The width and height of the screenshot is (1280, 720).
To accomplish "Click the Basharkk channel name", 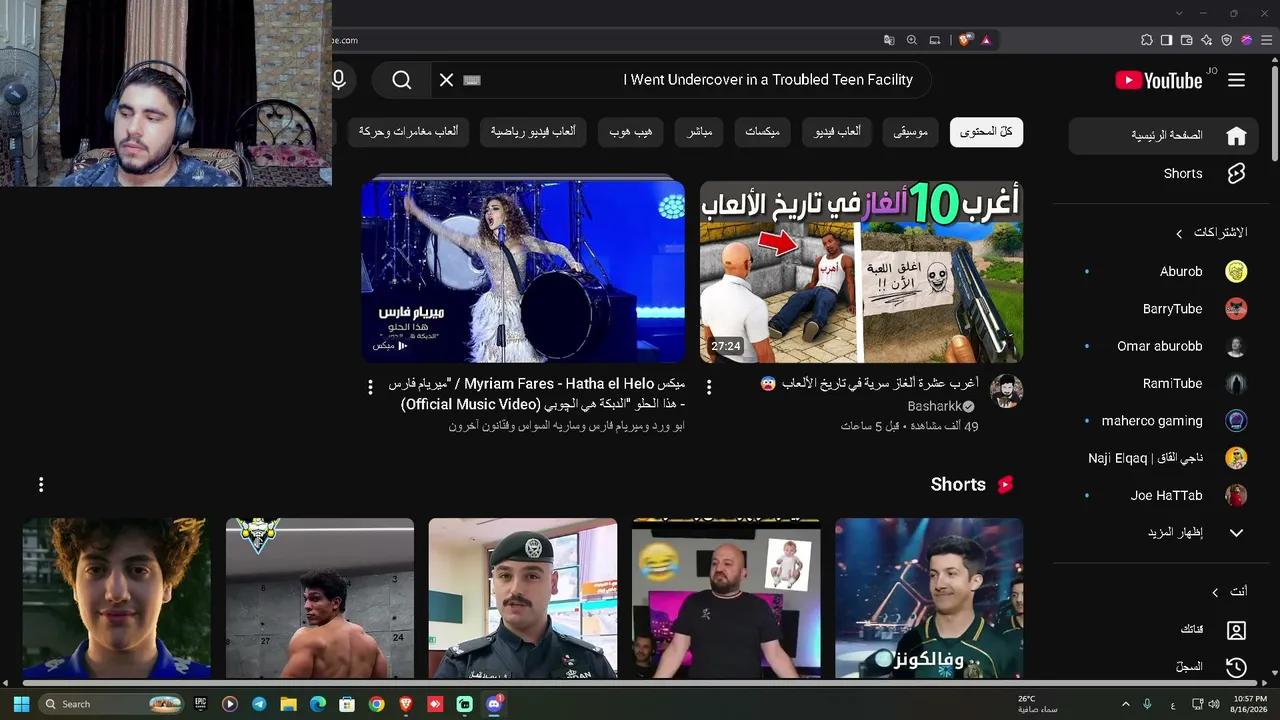I will tap(934, 407).
